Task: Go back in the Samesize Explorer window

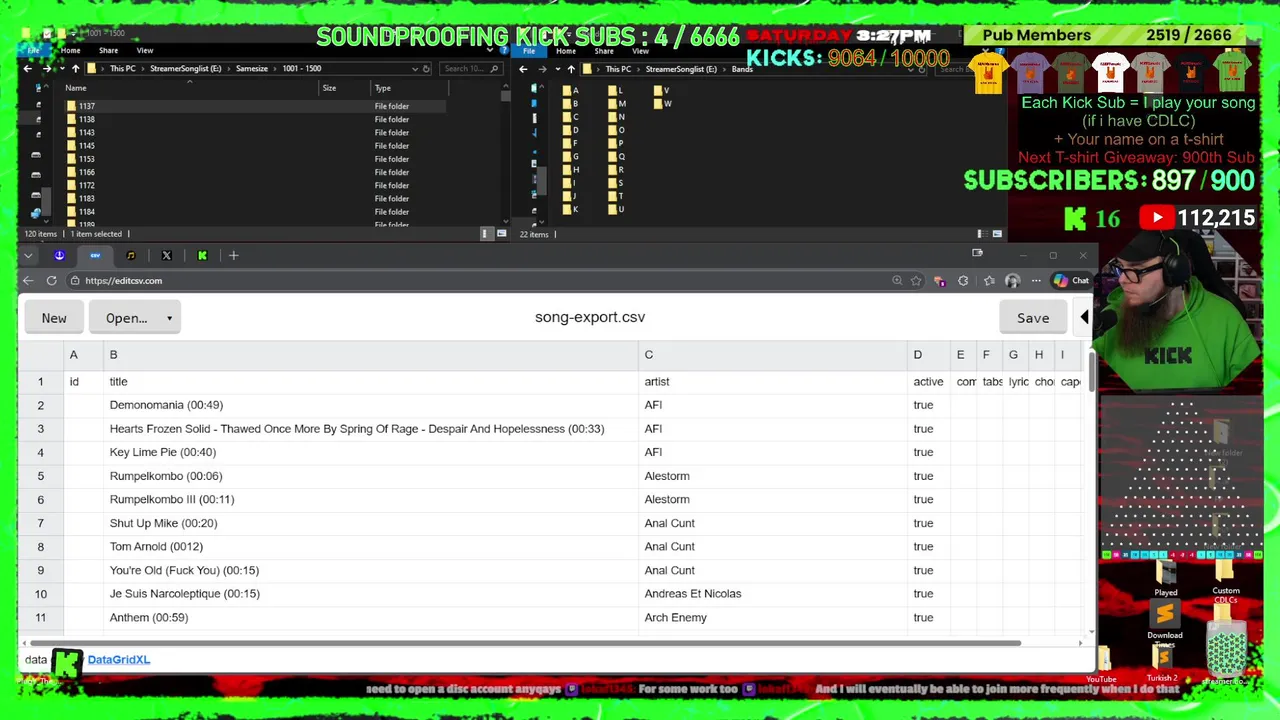Action: pos(28,69)
